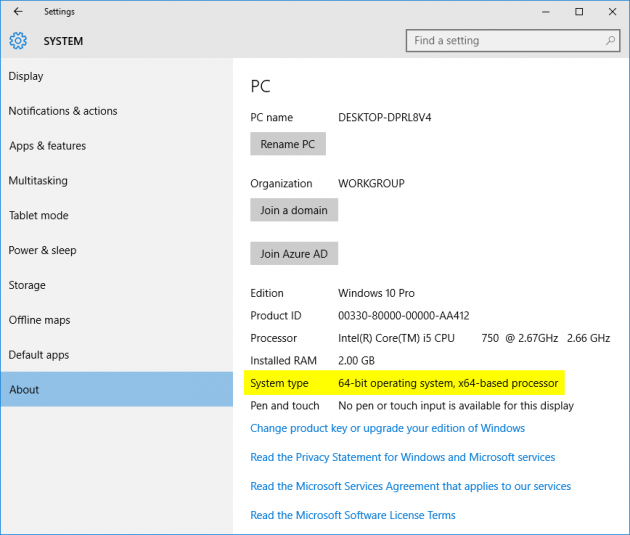Open Microsoft Software License Terms link
This screenshot has height=535, width=630.
point(353,515)
